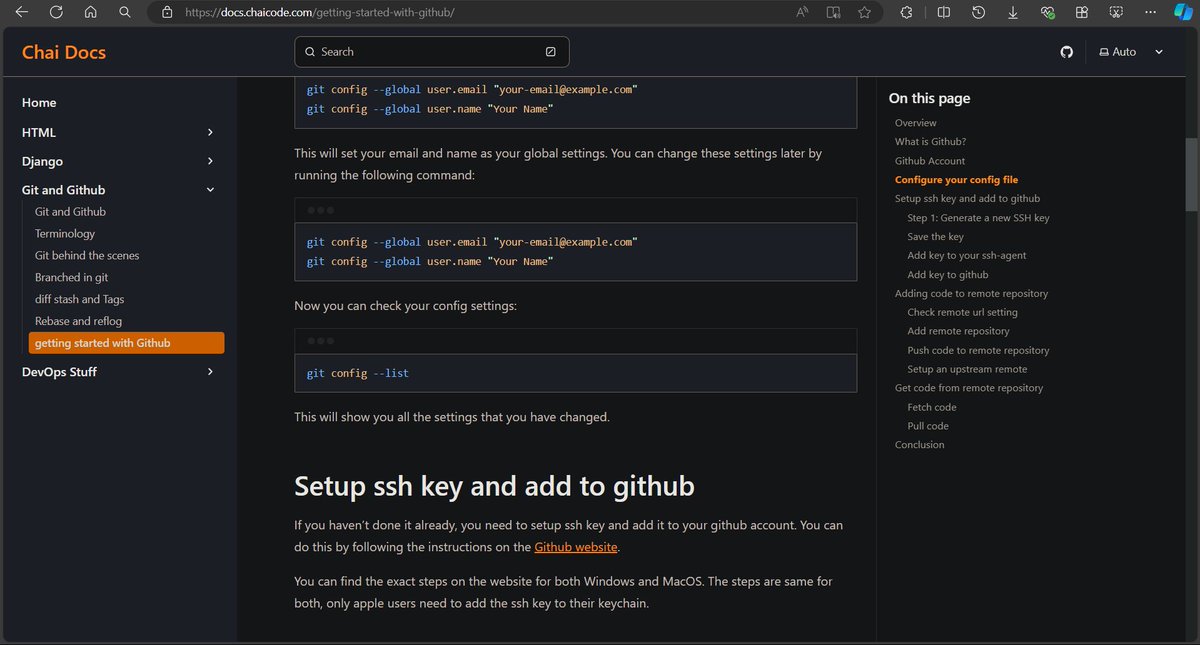The width and height of the screenshot is (1200, 645).
Task: Open the browser home page icon
Action: tap(90, 12)
